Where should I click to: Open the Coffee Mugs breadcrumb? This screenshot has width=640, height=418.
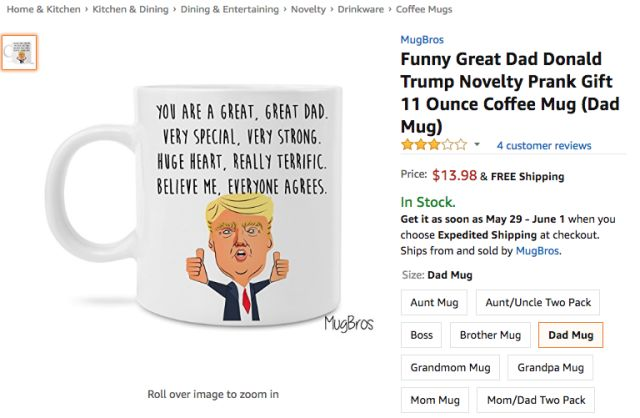[x=424, y=9]
